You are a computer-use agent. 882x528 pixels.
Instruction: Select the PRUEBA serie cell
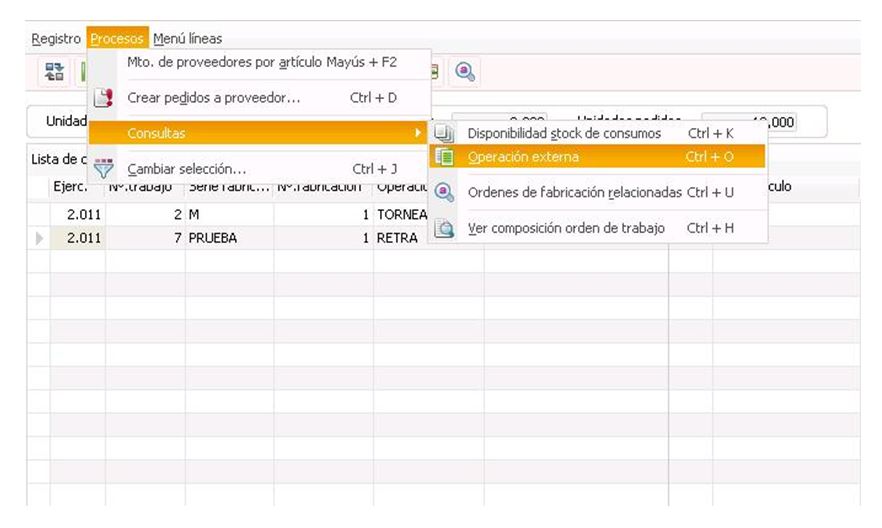pyautogui.click(x=230, y=238)
